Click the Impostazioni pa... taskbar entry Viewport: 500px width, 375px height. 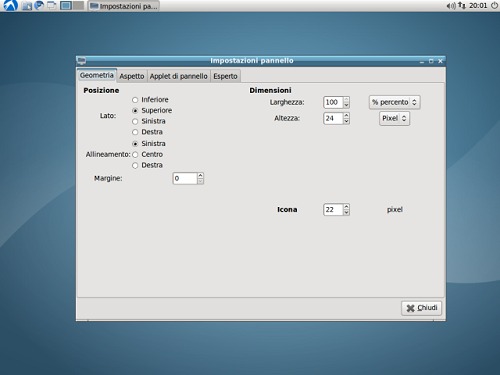click(124, 6)
